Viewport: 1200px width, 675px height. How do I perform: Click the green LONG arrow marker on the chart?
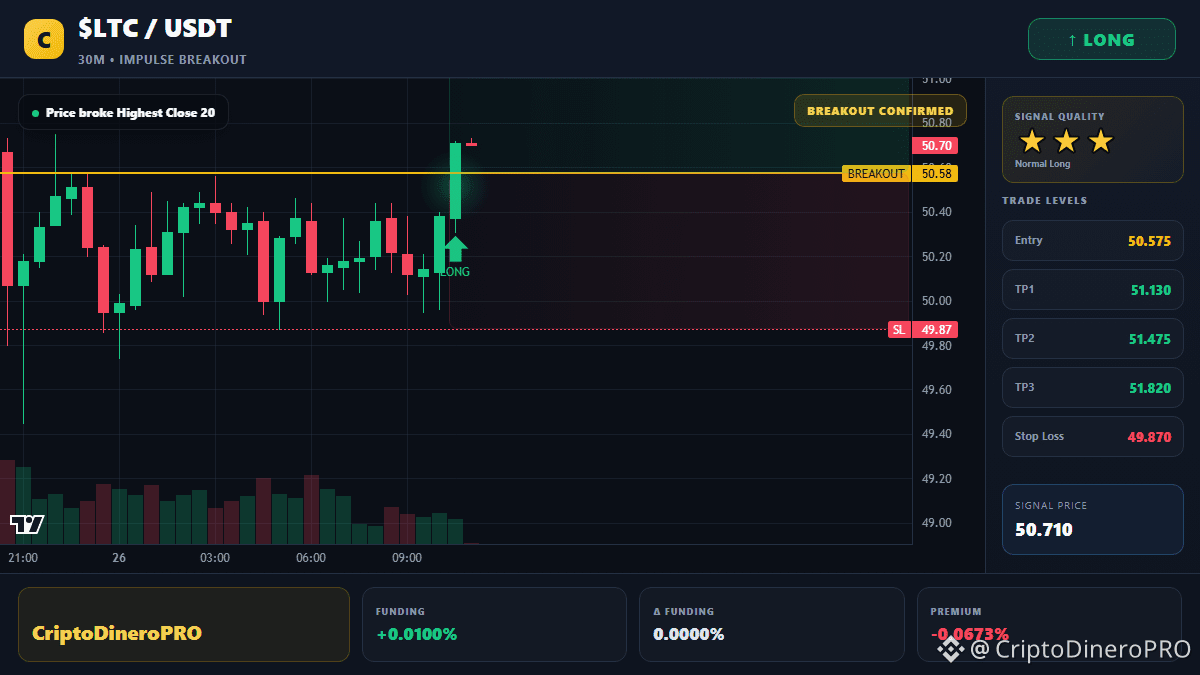point(455,249)
